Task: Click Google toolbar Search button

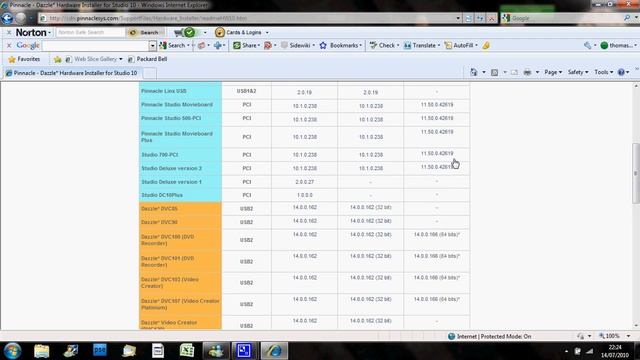Action: 173,45
